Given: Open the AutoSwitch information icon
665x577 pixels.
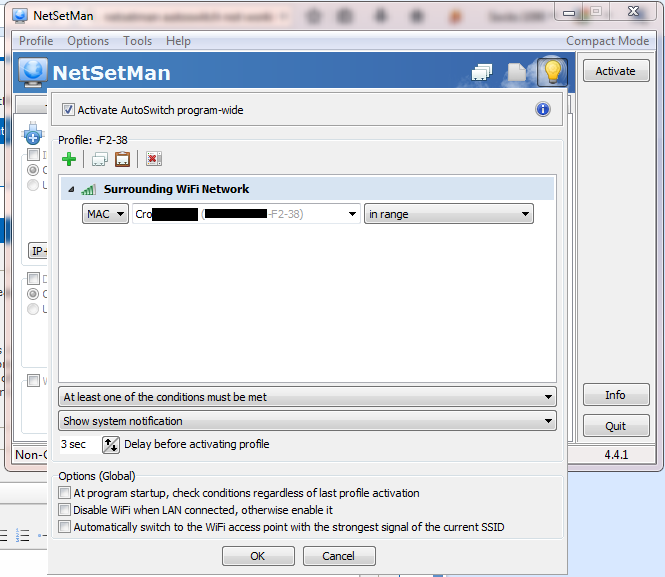Looking at the screenshot, I should (542, 109).
